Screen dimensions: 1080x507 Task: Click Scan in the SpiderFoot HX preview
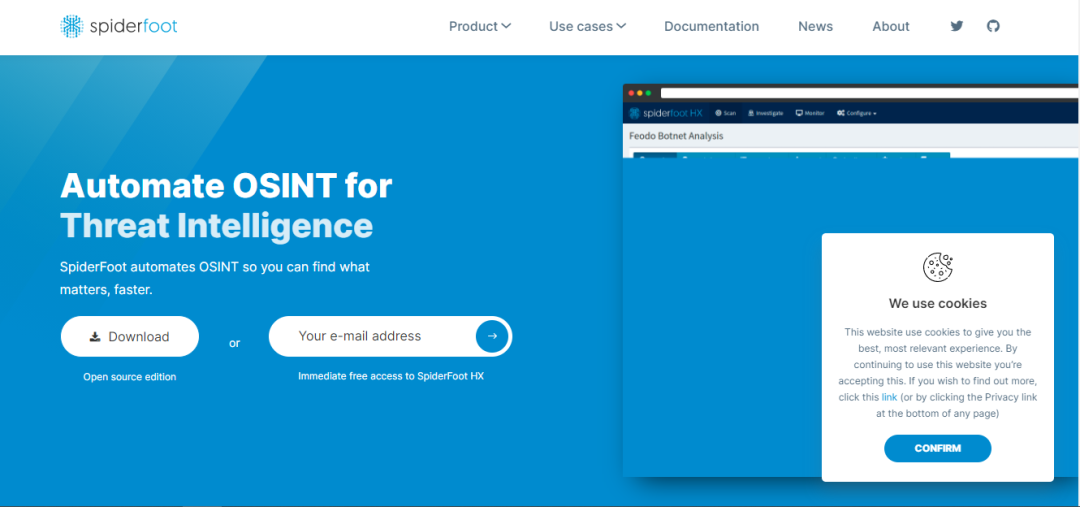click(725, 113)
